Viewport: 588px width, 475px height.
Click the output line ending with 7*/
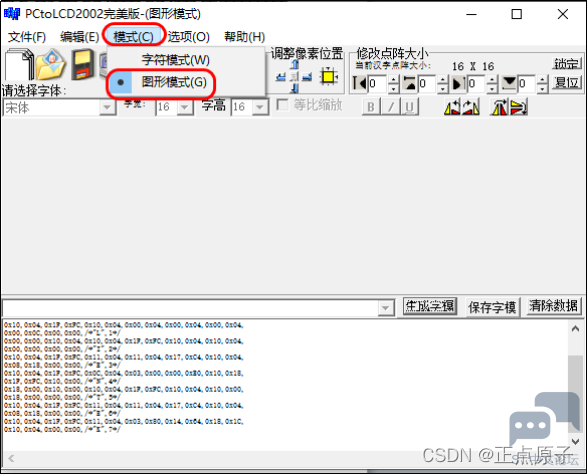pos(62,429)
